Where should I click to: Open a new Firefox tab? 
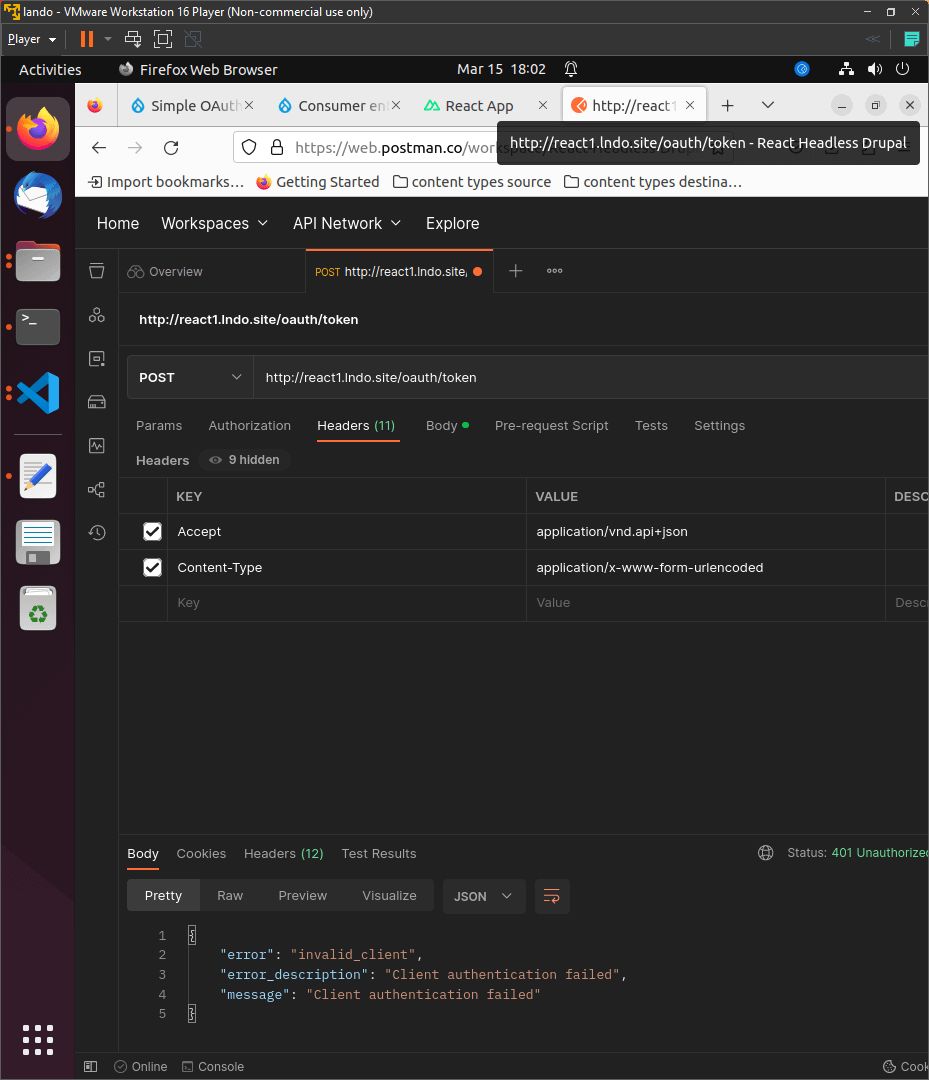(727, 105)
